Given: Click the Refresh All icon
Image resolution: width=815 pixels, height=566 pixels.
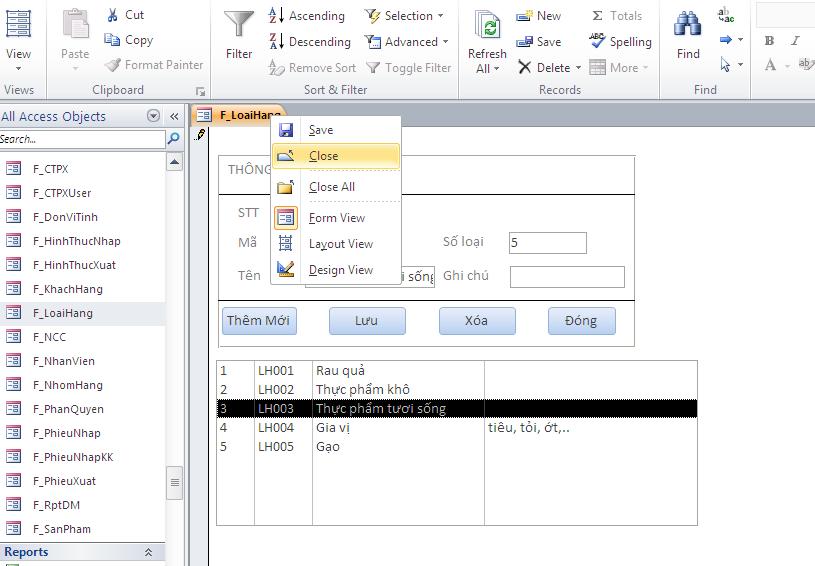Looking at the screenshot, I should click(487, 26).
